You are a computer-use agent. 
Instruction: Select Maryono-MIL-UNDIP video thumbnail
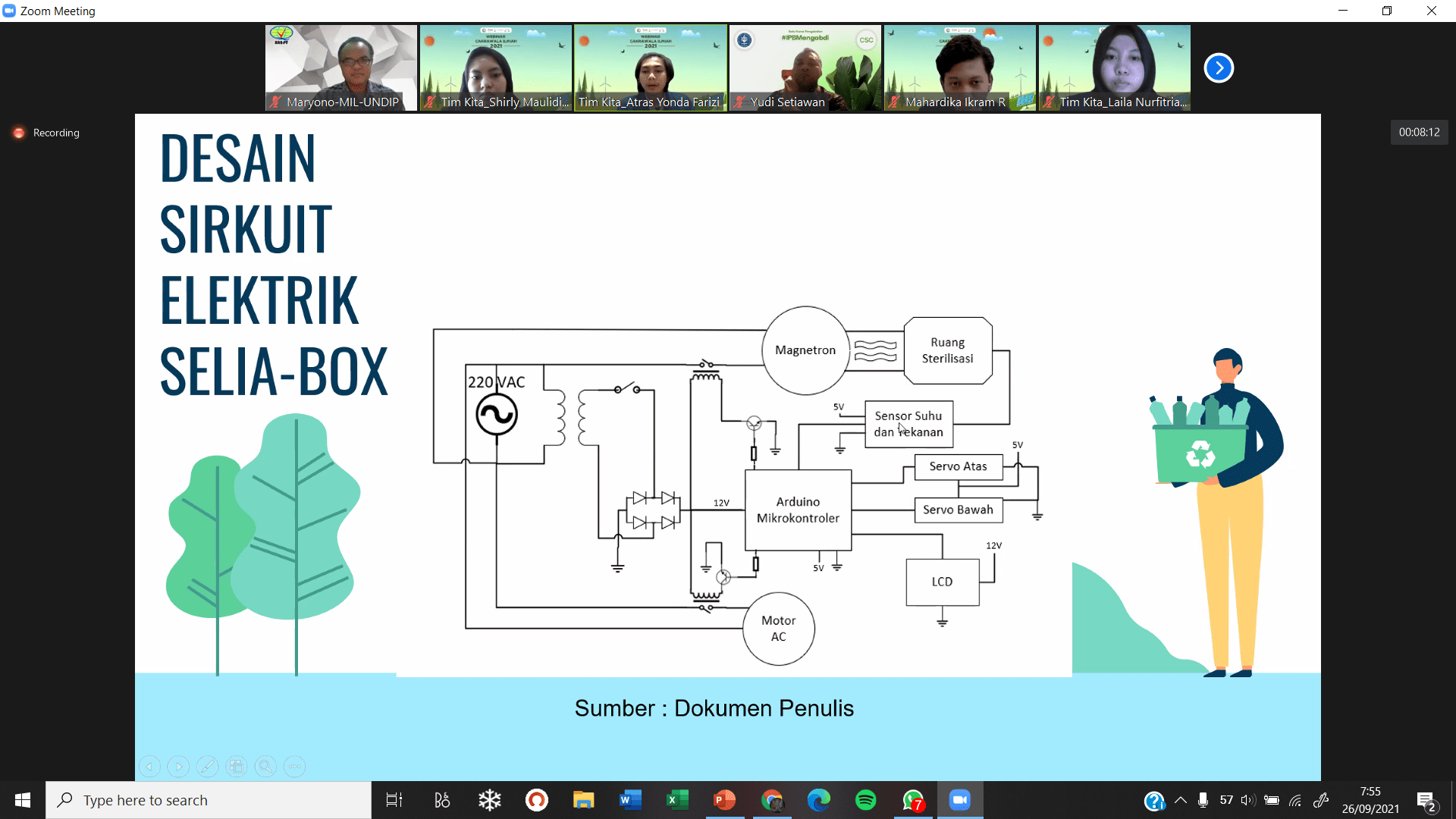click(x=341, y=68)
